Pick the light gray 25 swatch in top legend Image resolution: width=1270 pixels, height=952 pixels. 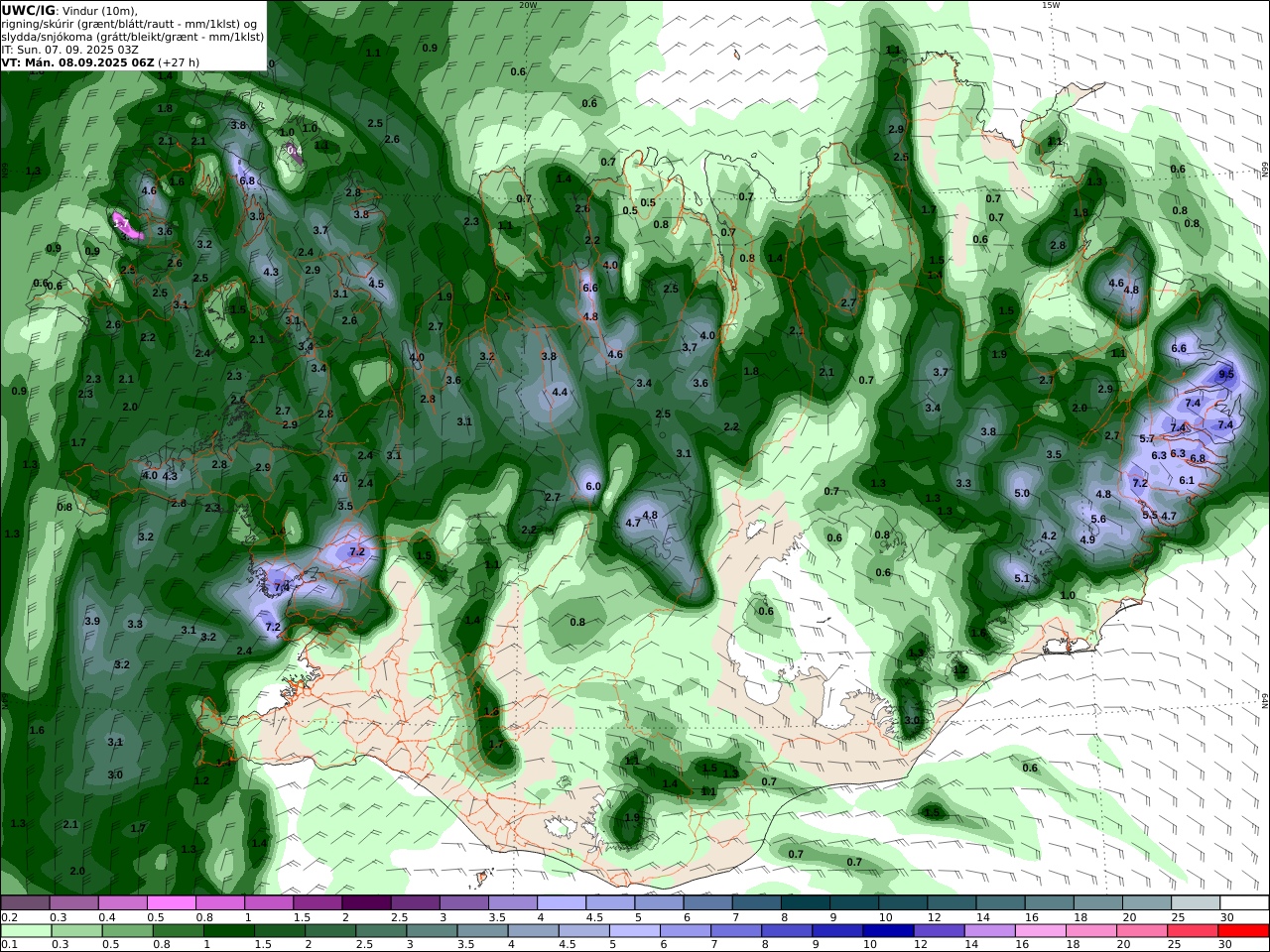click(x=1196, y=903)
